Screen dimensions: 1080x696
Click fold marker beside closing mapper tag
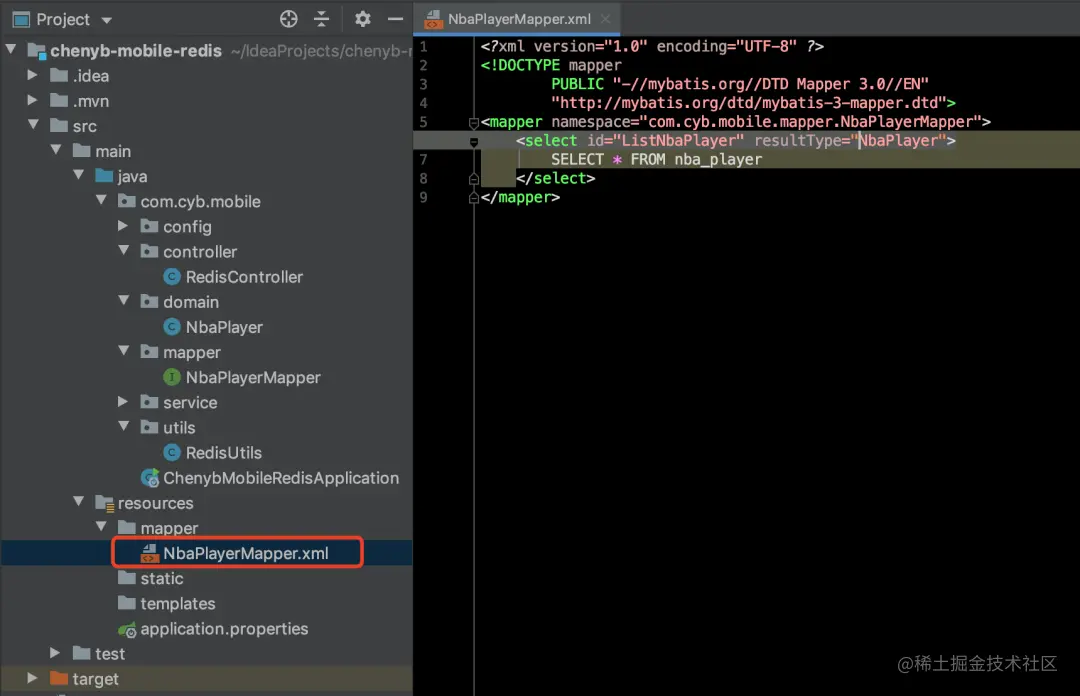pyautogui.click(x=473, y=198)
